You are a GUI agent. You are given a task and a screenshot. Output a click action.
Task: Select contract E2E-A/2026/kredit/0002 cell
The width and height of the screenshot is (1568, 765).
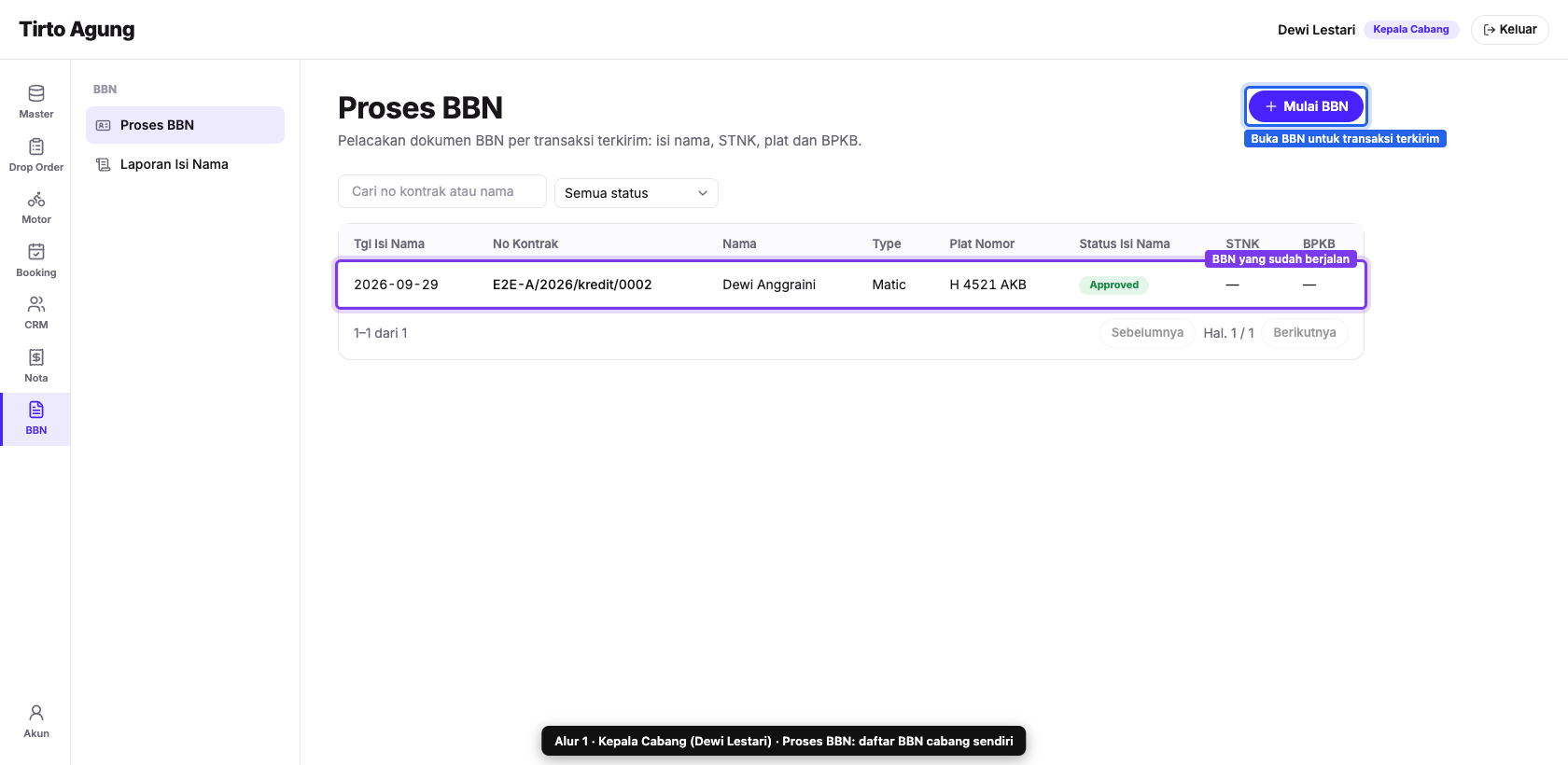572,285
